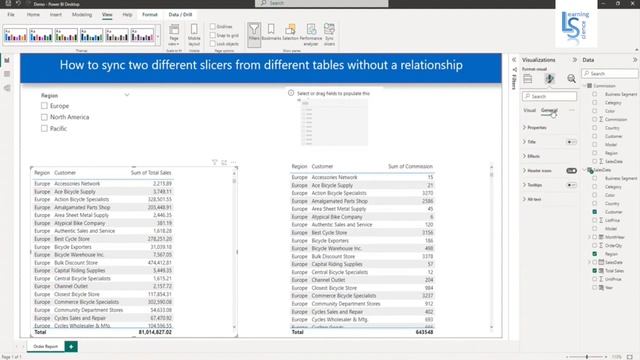Click Focus mode icon above sales table
Screen dimensions: 640x360
pos(224,162)
